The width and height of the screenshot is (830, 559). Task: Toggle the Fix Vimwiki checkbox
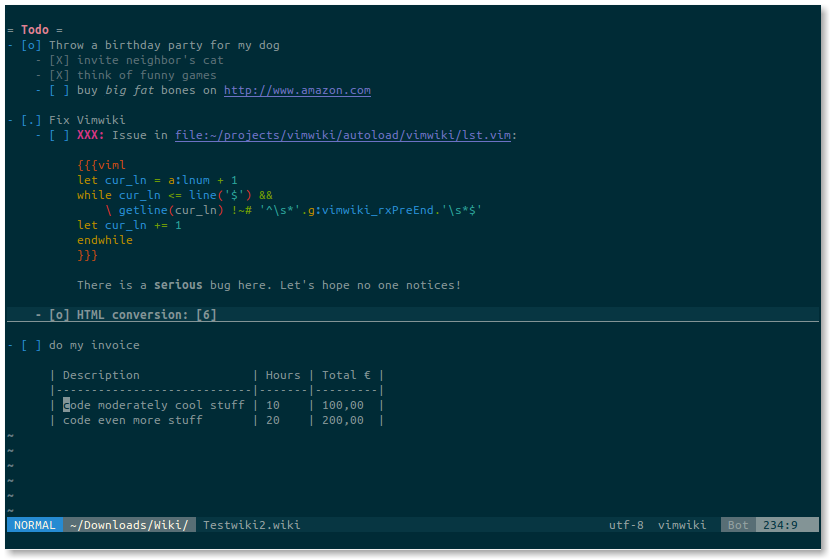[31, 120]
